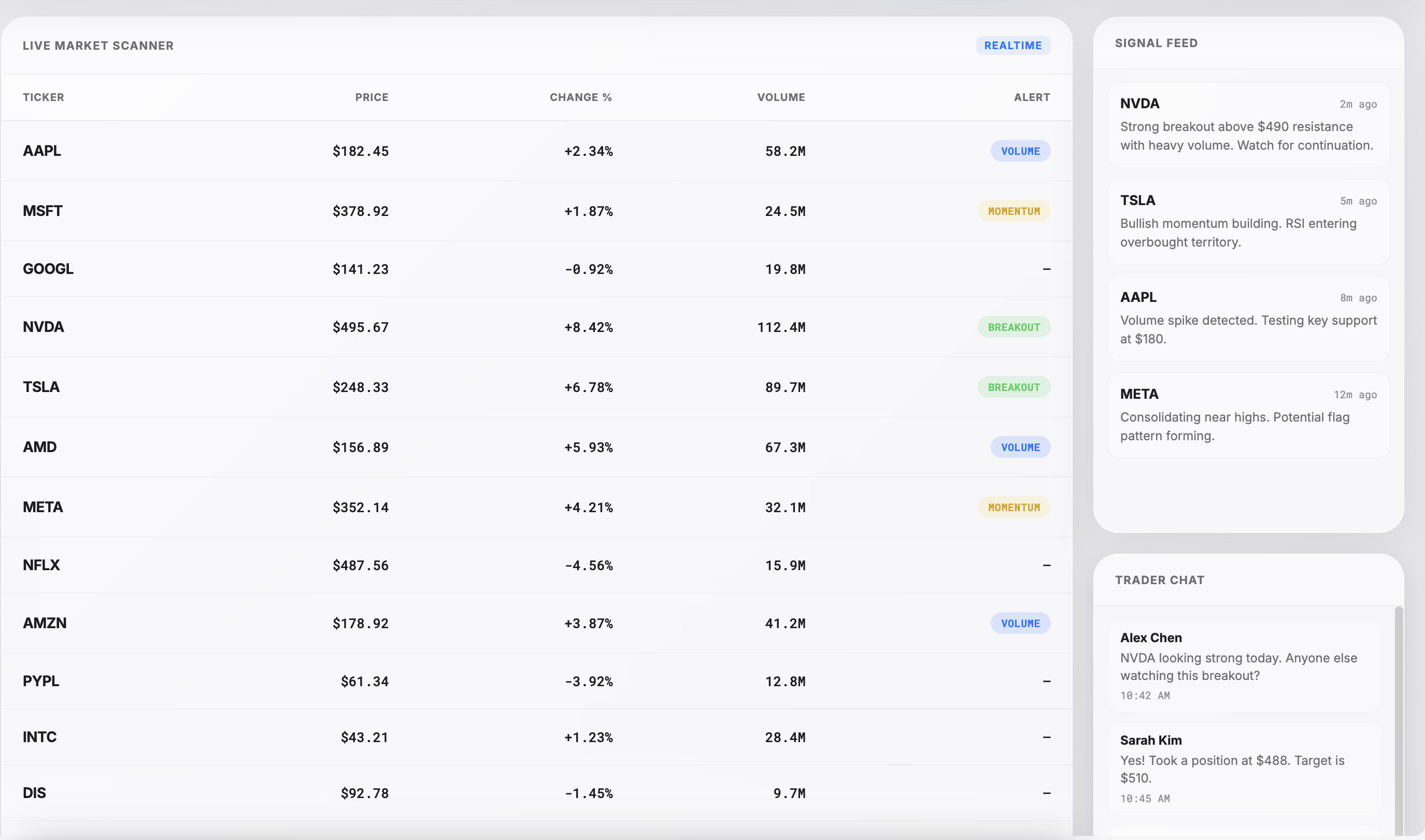
Task: Click MOMENTUM alert badge on META row
Action: coord(1014,507)
